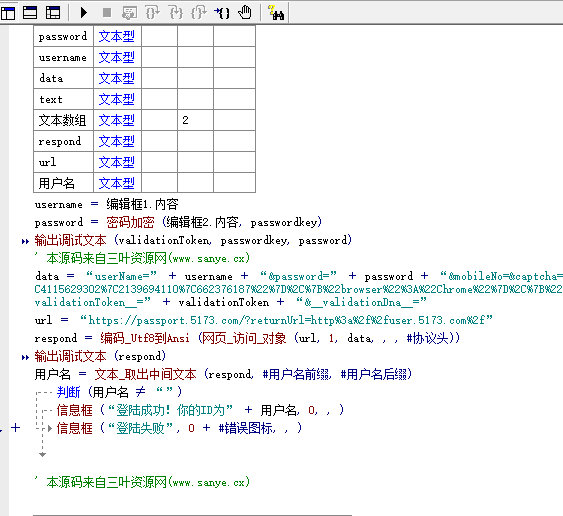Viewport: 563px width, 516px height.
Task: Click 文本型 type in text row
Action: coord(117,99)
